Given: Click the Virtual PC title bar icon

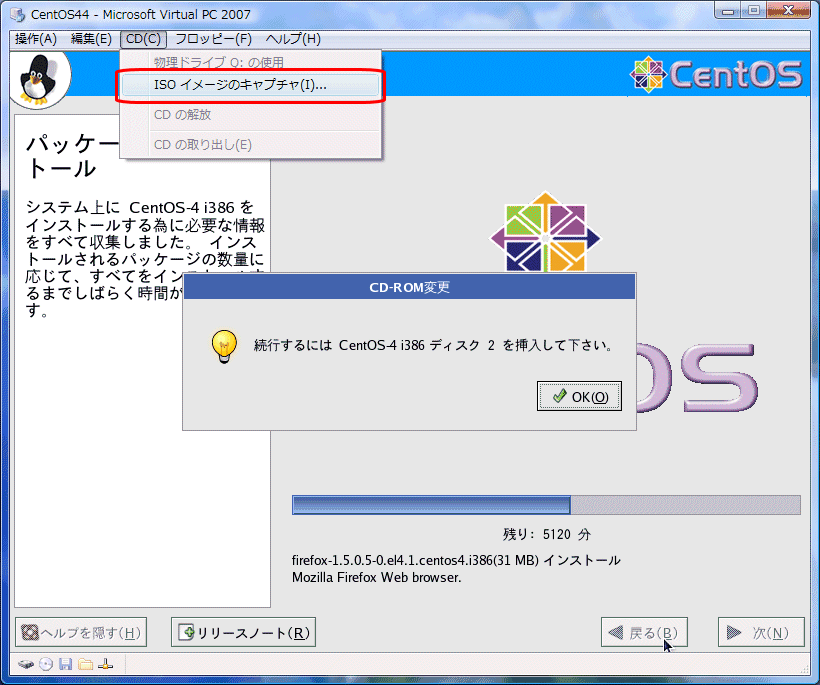Looking at the screenshot, I should [x=18, y=14].
